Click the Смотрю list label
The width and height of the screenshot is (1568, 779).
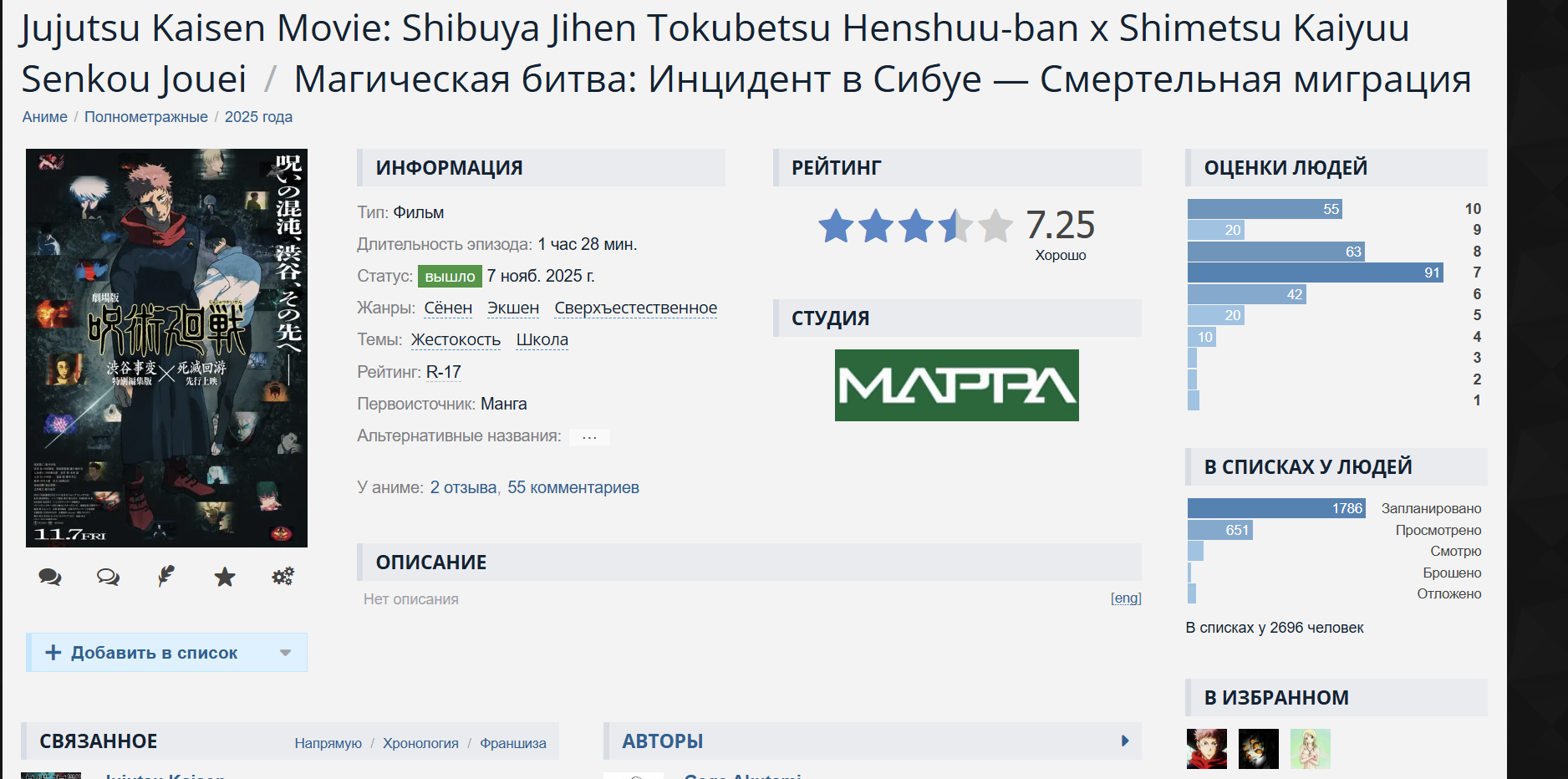tap(1456, 552)
